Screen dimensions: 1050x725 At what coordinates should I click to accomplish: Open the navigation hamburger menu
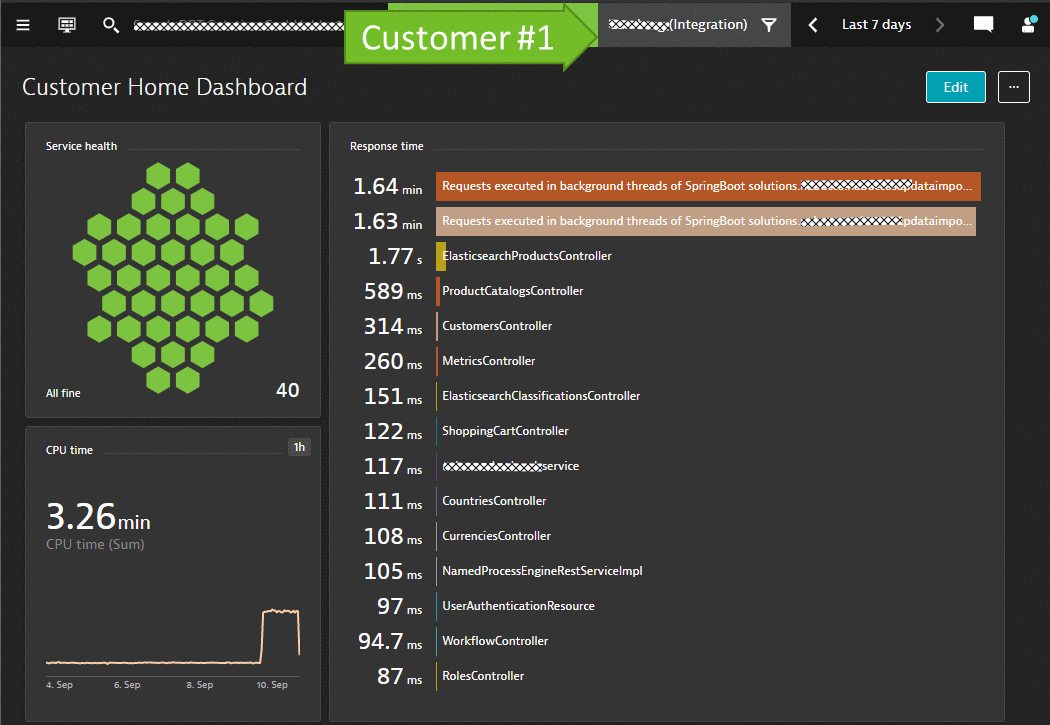tap(23, 25)
